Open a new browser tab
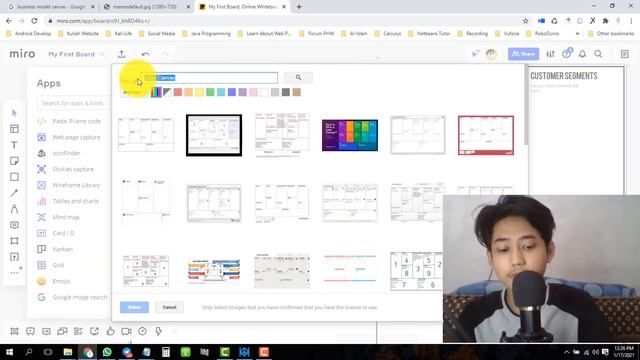This screenshot has width=640, height=360. click(x=299, y=7)
